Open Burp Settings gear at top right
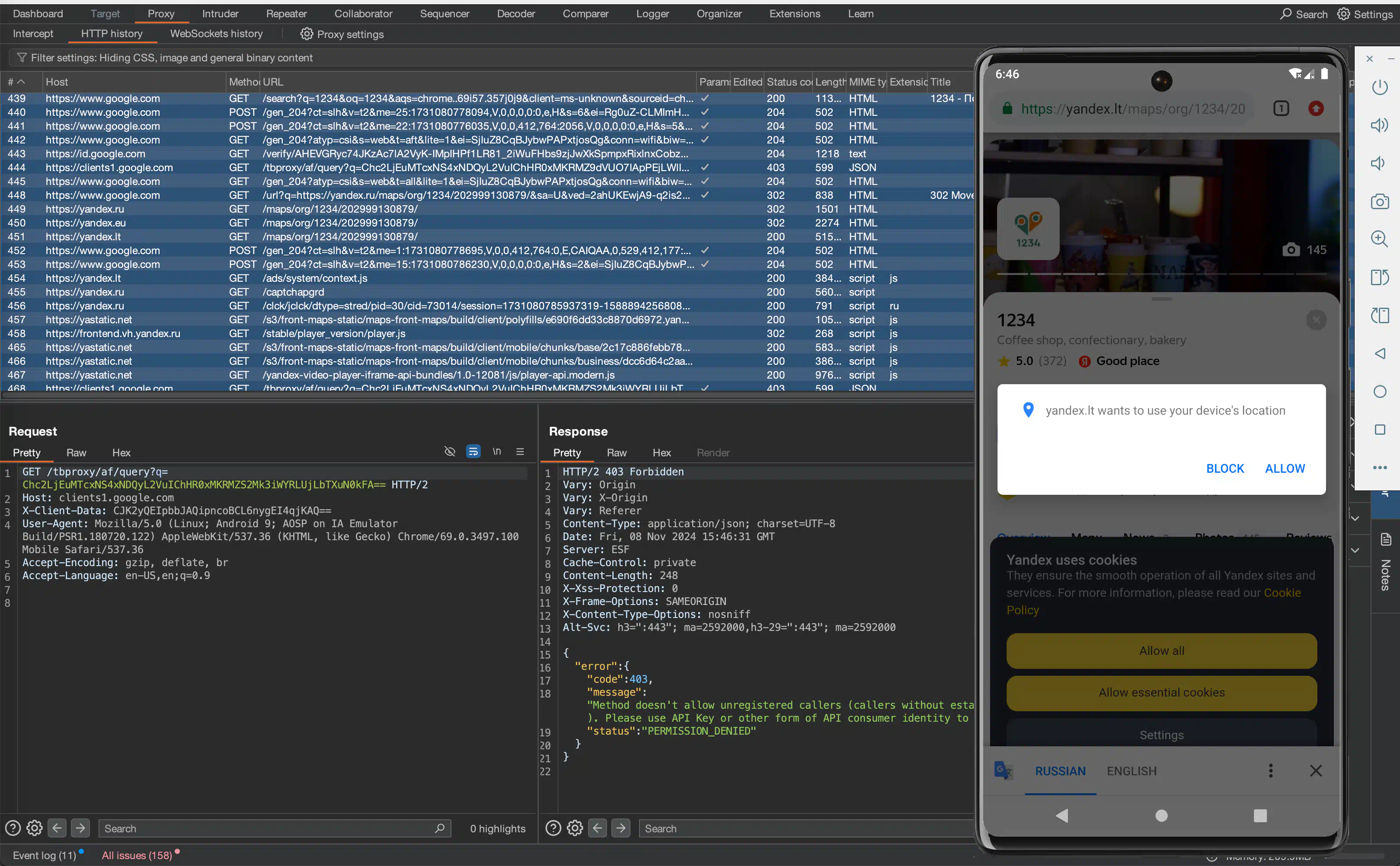Viewport: 1400px width, 866px height. (x=1343, y=14)
